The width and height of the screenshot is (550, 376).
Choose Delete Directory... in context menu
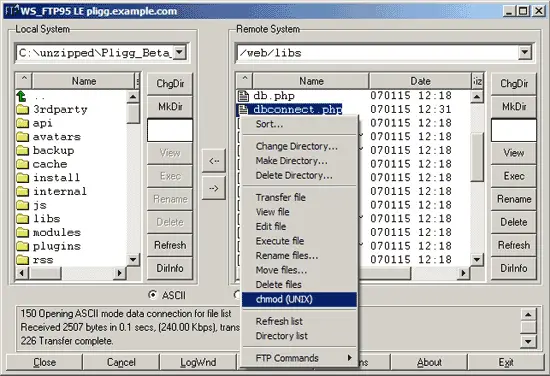point(299,175)
